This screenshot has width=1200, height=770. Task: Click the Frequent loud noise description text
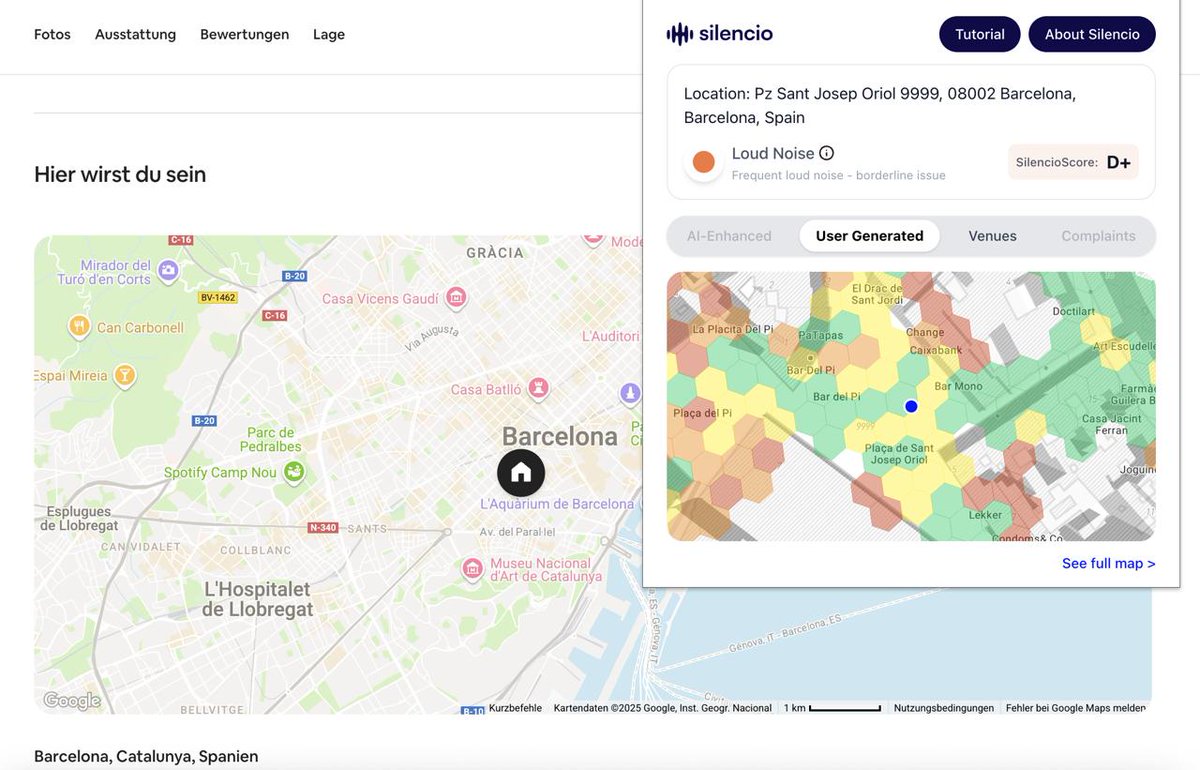tap(838, 175)
